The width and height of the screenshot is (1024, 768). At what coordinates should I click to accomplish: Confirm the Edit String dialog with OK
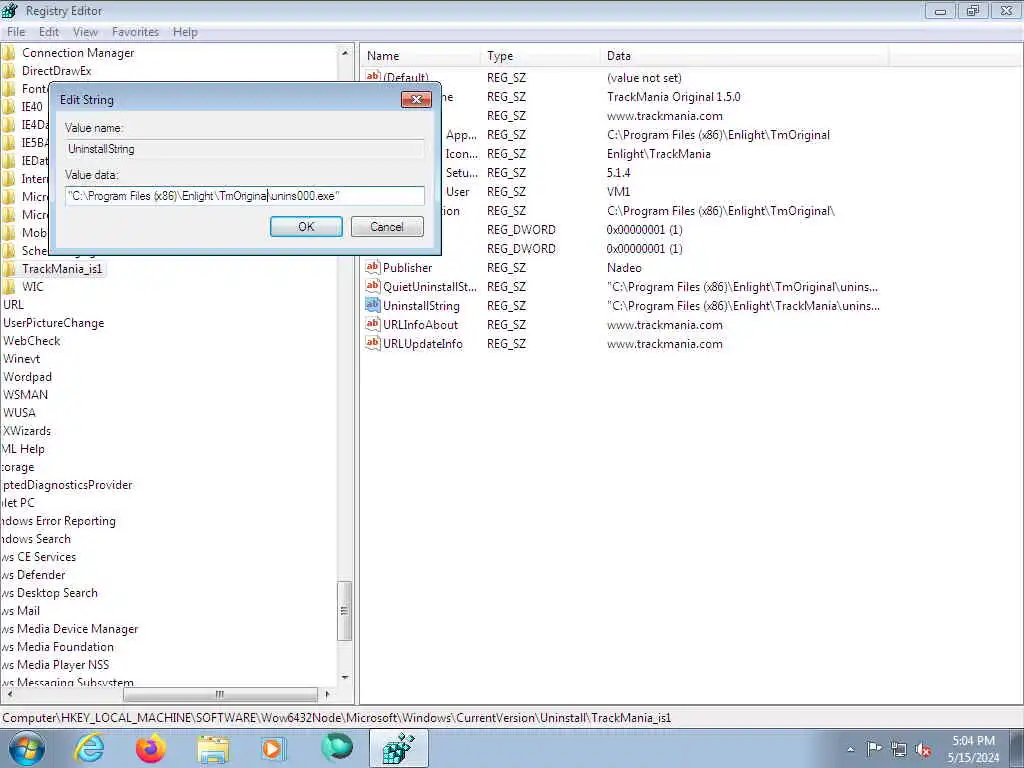pos(306,227)
